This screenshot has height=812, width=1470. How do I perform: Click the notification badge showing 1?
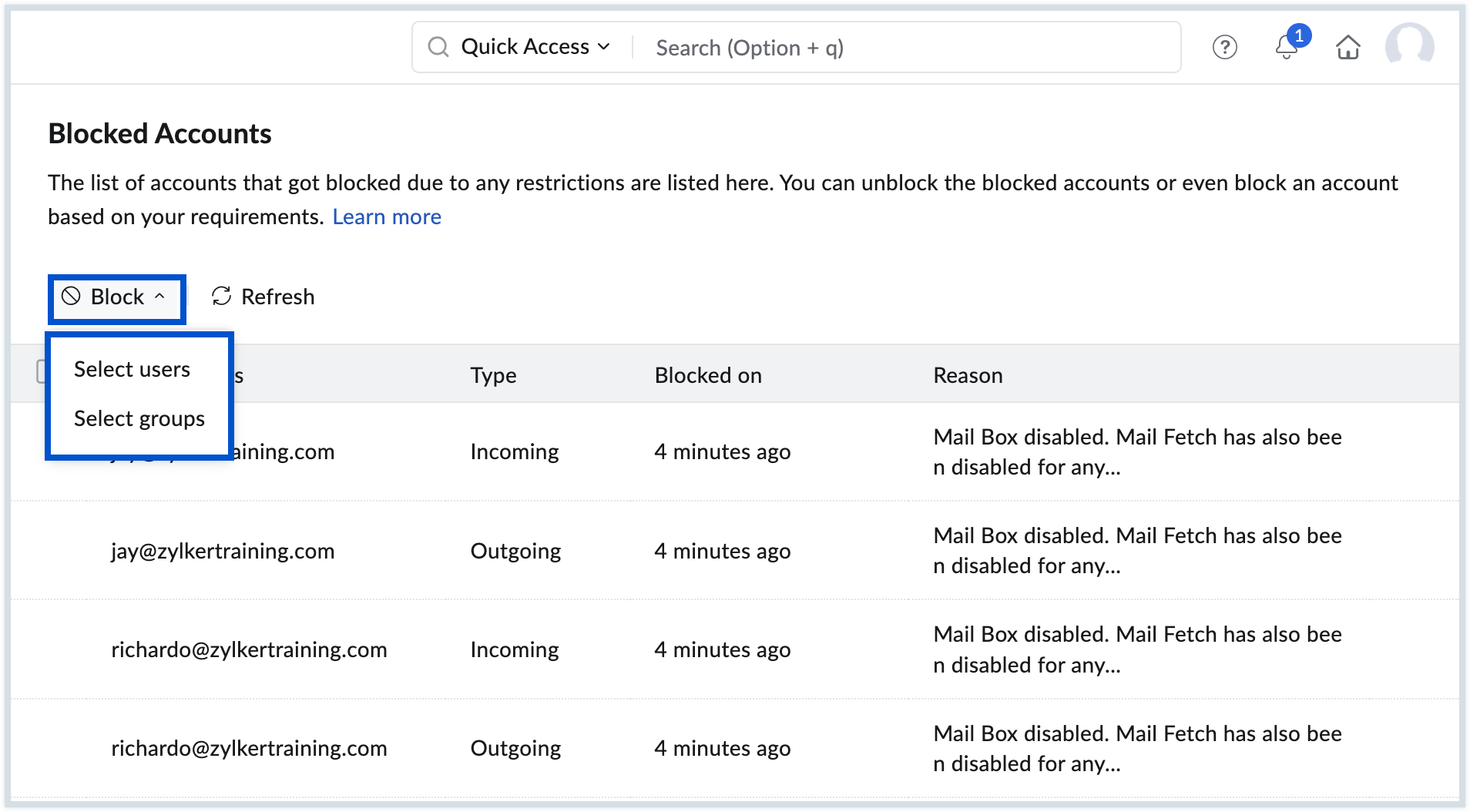[x=1300, y=34]
